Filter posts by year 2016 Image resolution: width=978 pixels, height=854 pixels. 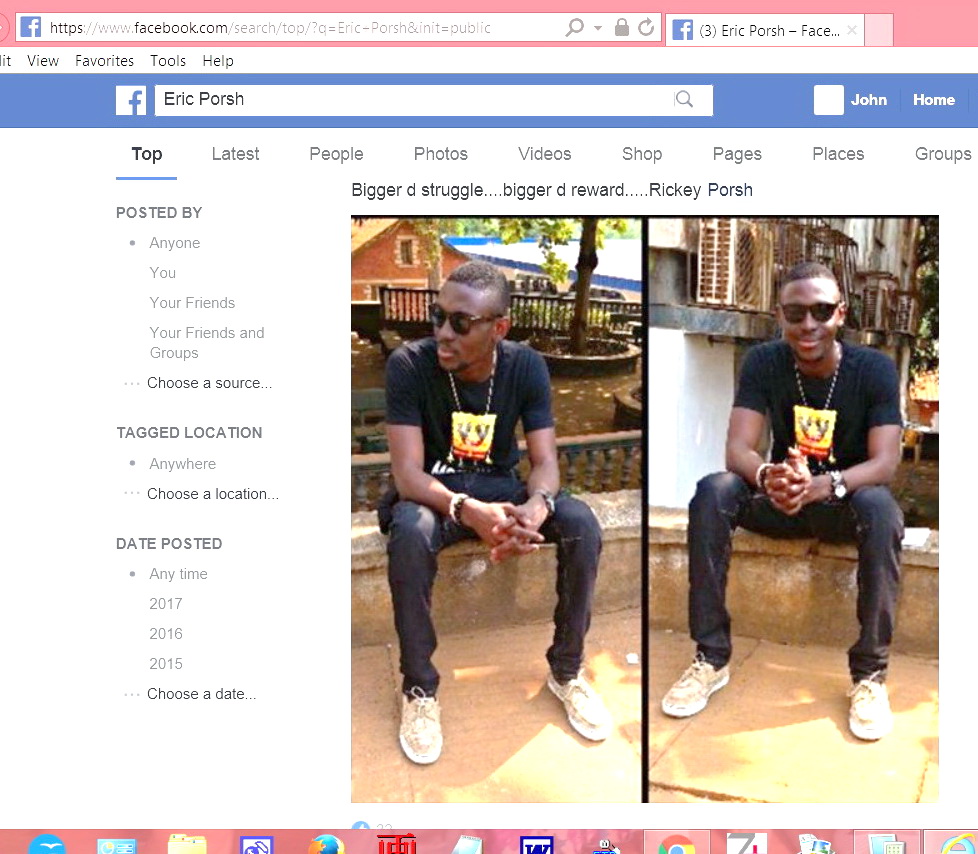(x=166, y=634)
